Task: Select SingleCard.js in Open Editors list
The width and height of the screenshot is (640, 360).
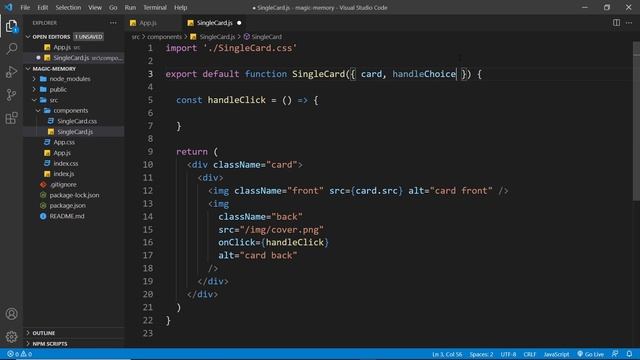Action: pos(73,58)
